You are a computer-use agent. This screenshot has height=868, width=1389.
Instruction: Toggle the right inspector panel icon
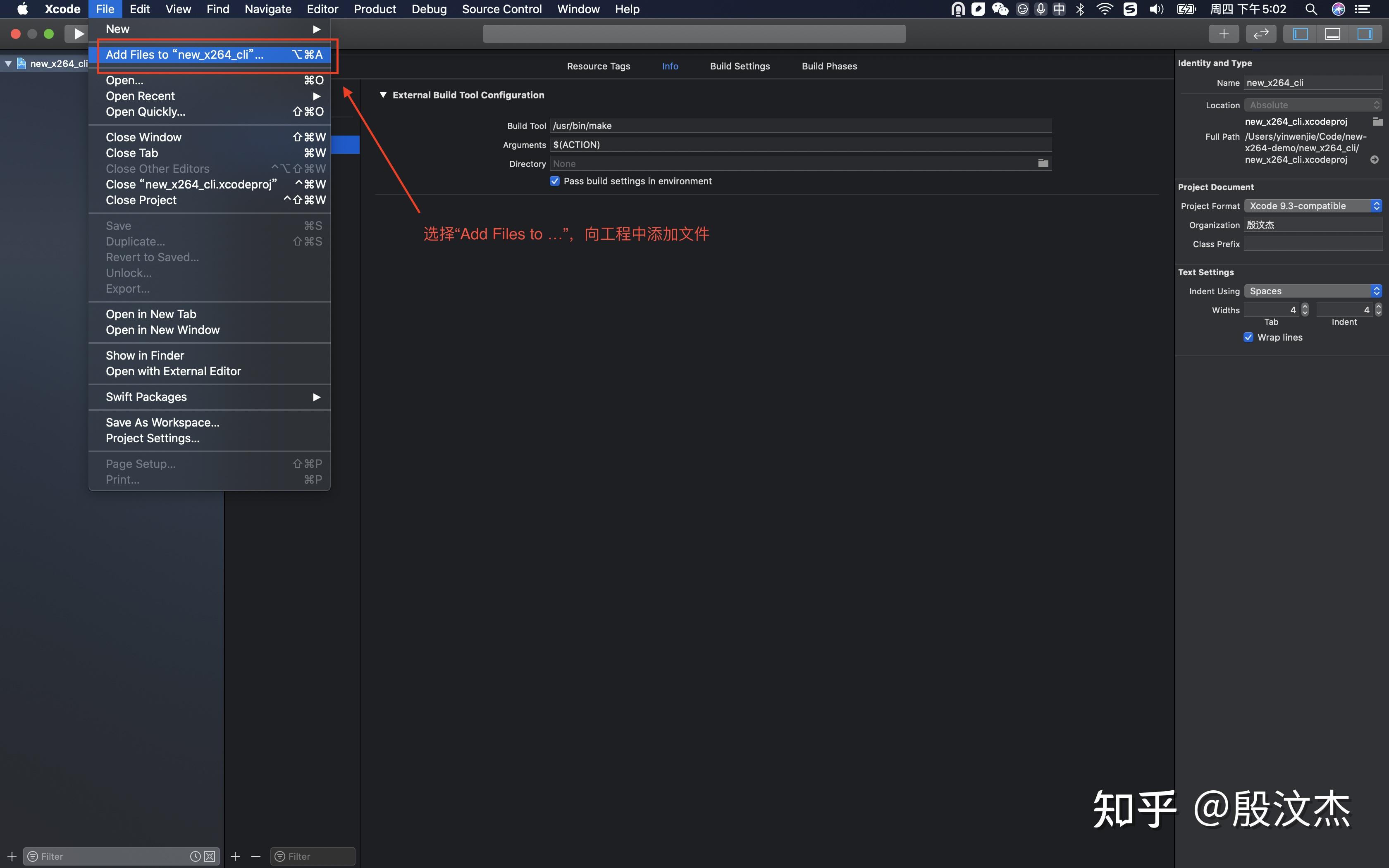1364,34
